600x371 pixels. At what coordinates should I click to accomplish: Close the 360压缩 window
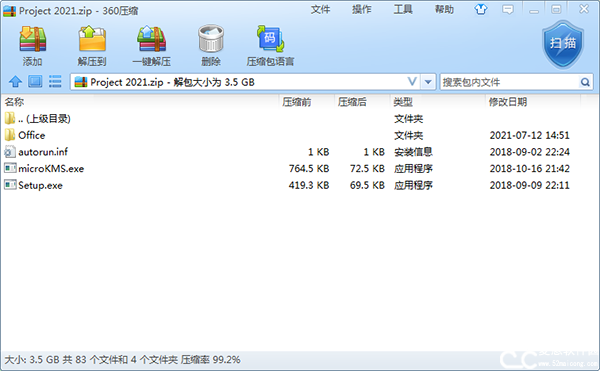pos(584,9)
